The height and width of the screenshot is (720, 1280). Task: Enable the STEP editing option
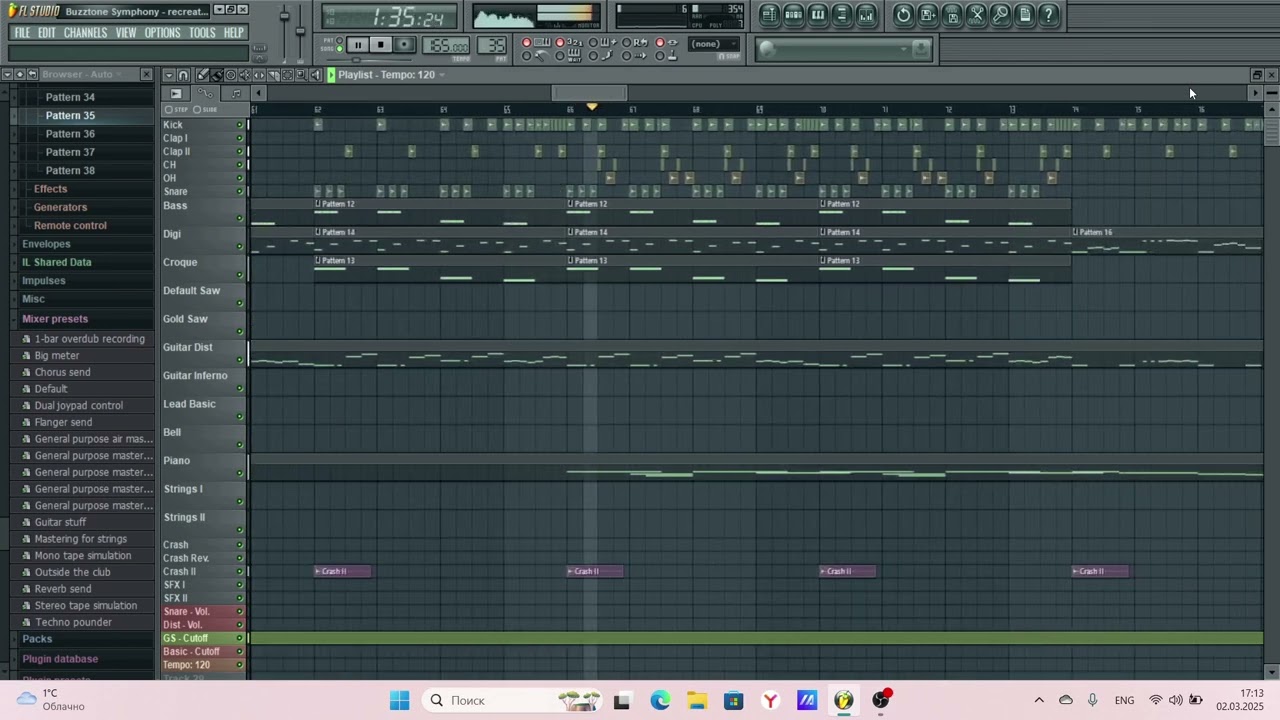pyautogui.click(x=178, y=109)
